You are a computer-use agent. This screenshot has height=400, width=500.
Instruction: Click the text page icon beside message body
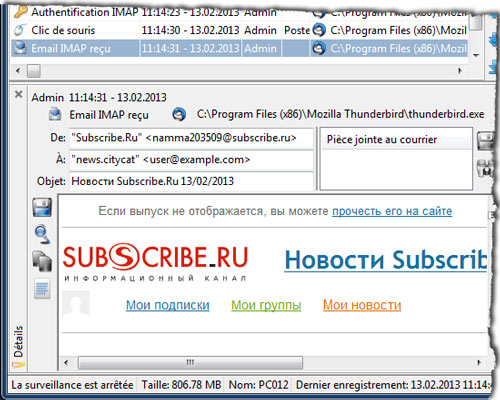[42, 288]
